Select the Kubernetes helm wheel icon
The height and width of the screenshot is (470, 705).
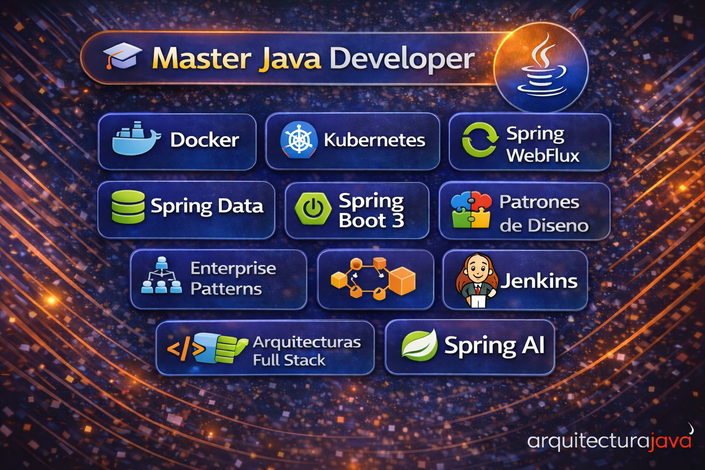(x=298, y=141)
